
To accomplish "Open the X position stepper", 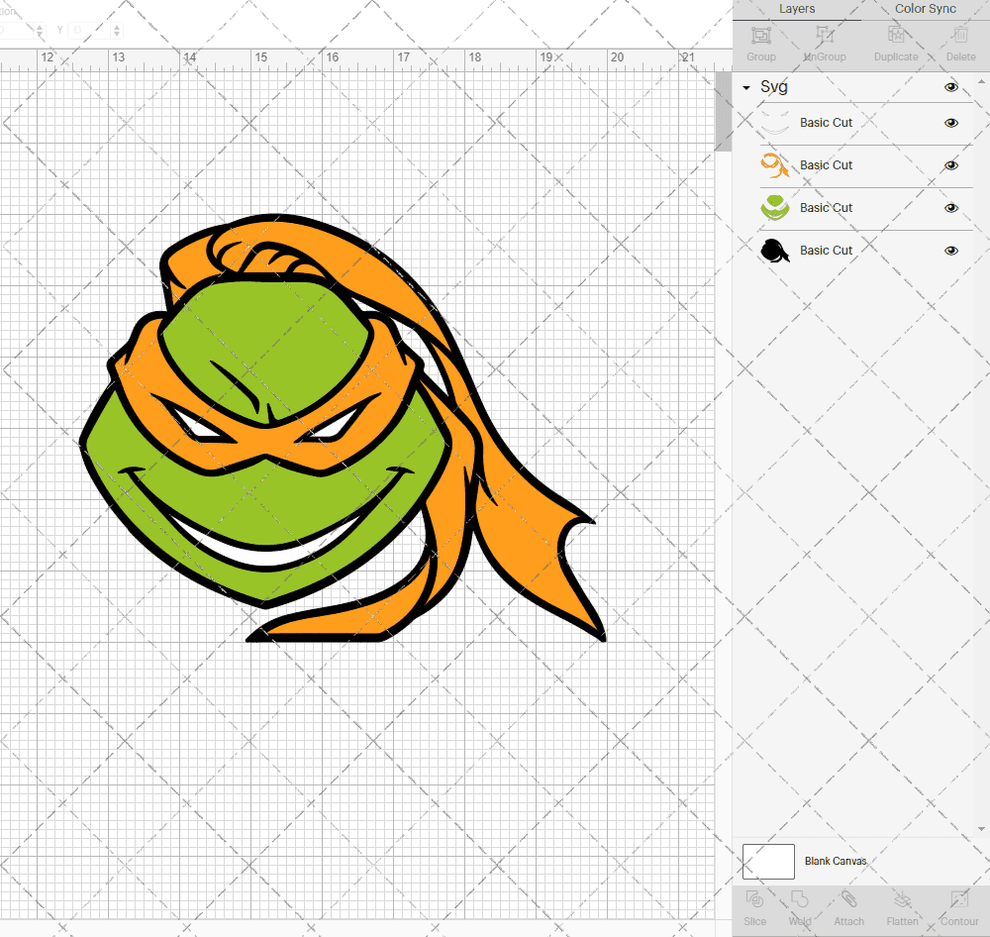I will point(40,30).
